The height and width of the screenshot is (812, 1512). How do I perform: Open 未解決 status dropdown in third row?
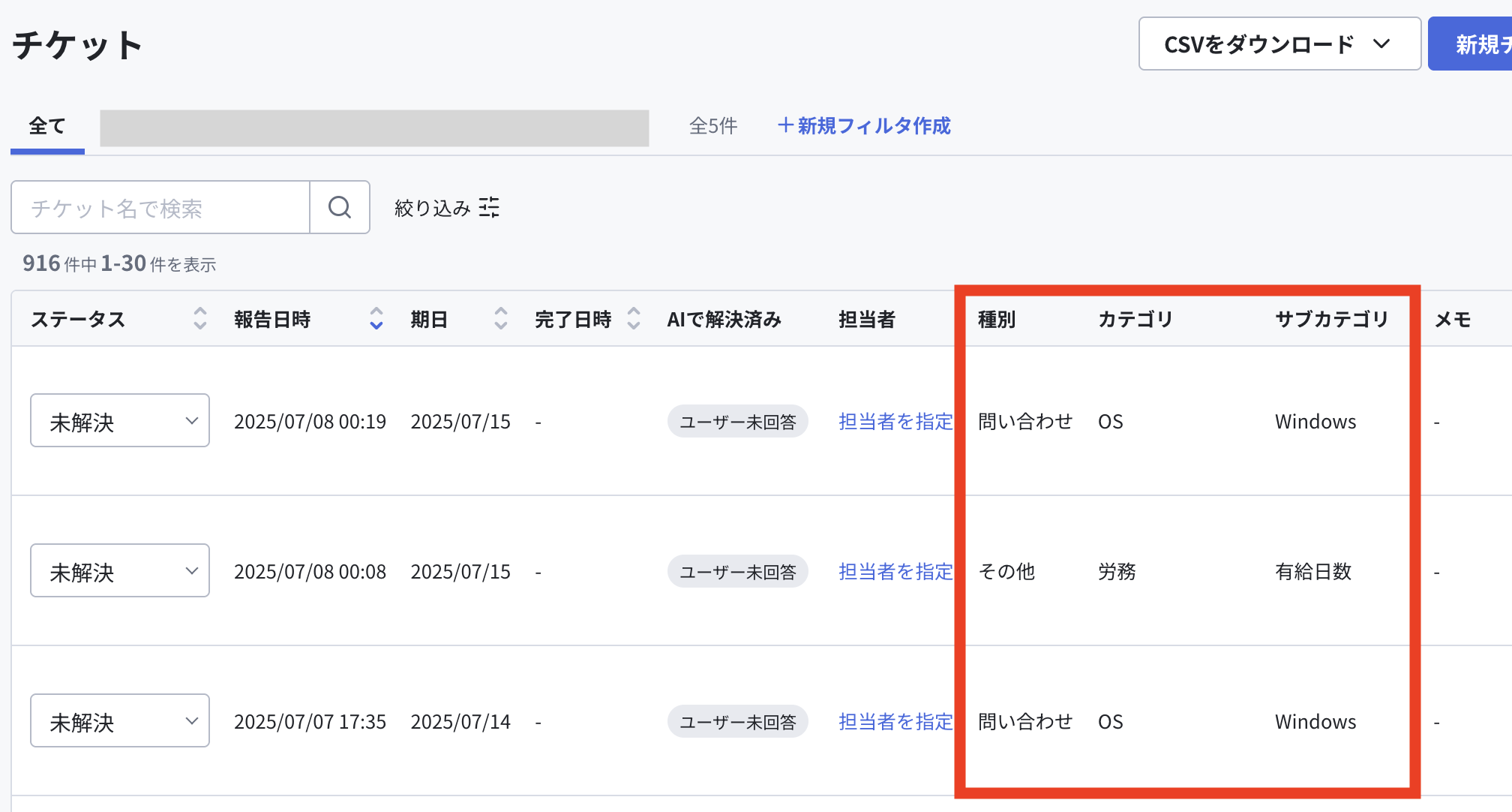click(x=120, y=720)
